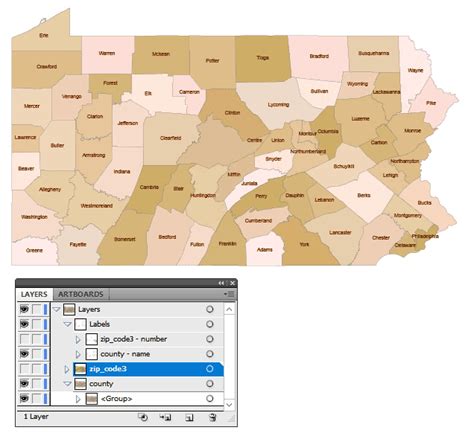Click the county layer thumbnail

click(x=80, y=384)
